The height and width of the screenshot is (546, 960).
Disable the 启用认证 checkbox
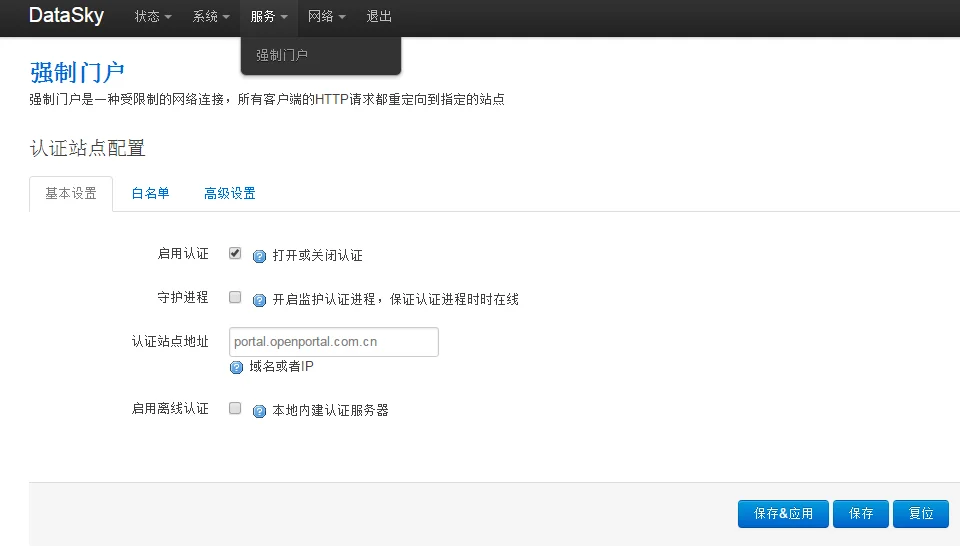(x=235, y=254)
